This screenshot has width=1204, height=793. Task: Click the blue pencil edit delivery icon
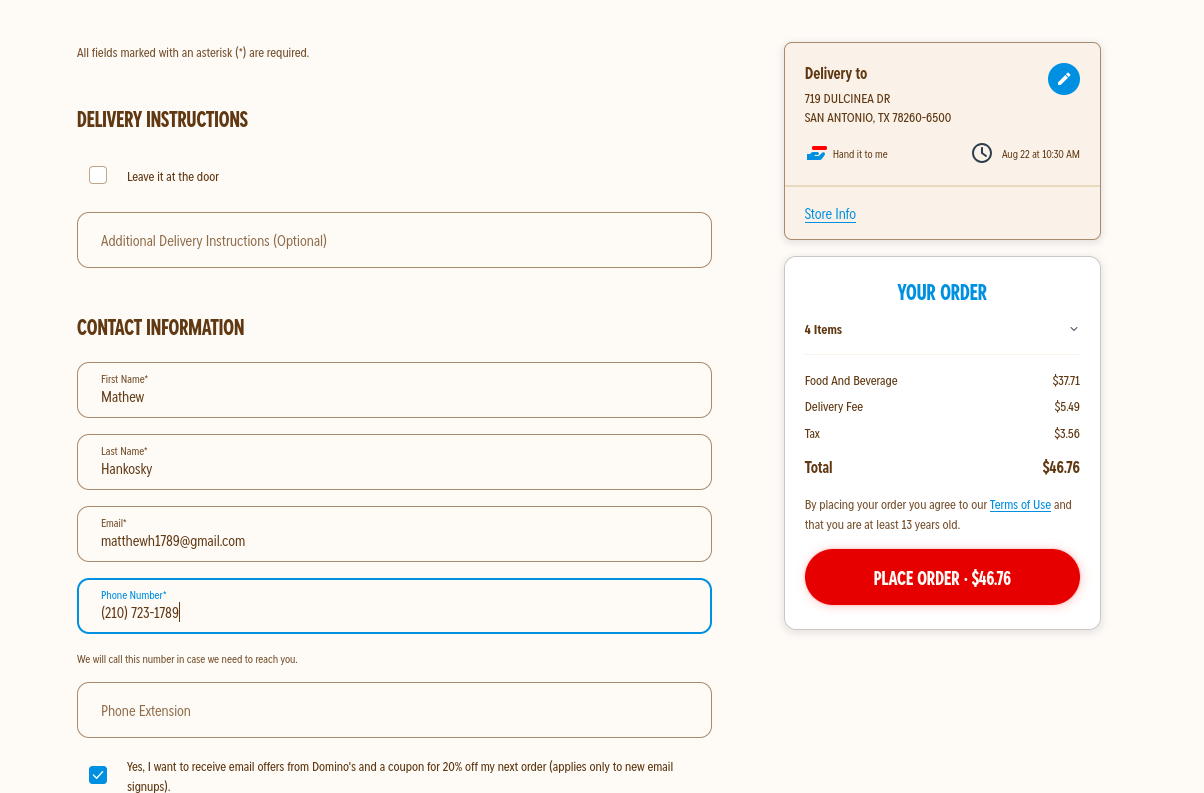point(1063,79)
